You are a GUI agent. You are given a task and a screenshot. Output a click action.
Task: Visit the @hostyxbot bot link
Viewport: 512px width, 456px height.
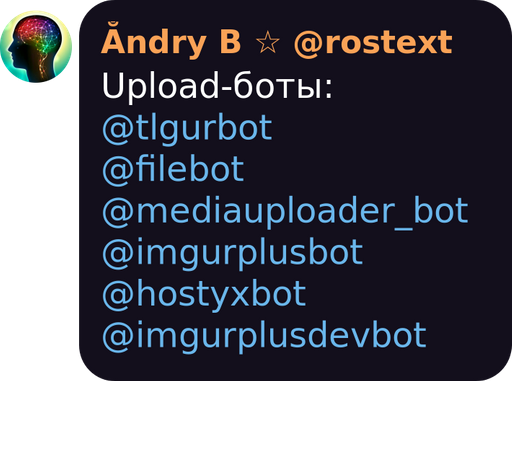204,295
